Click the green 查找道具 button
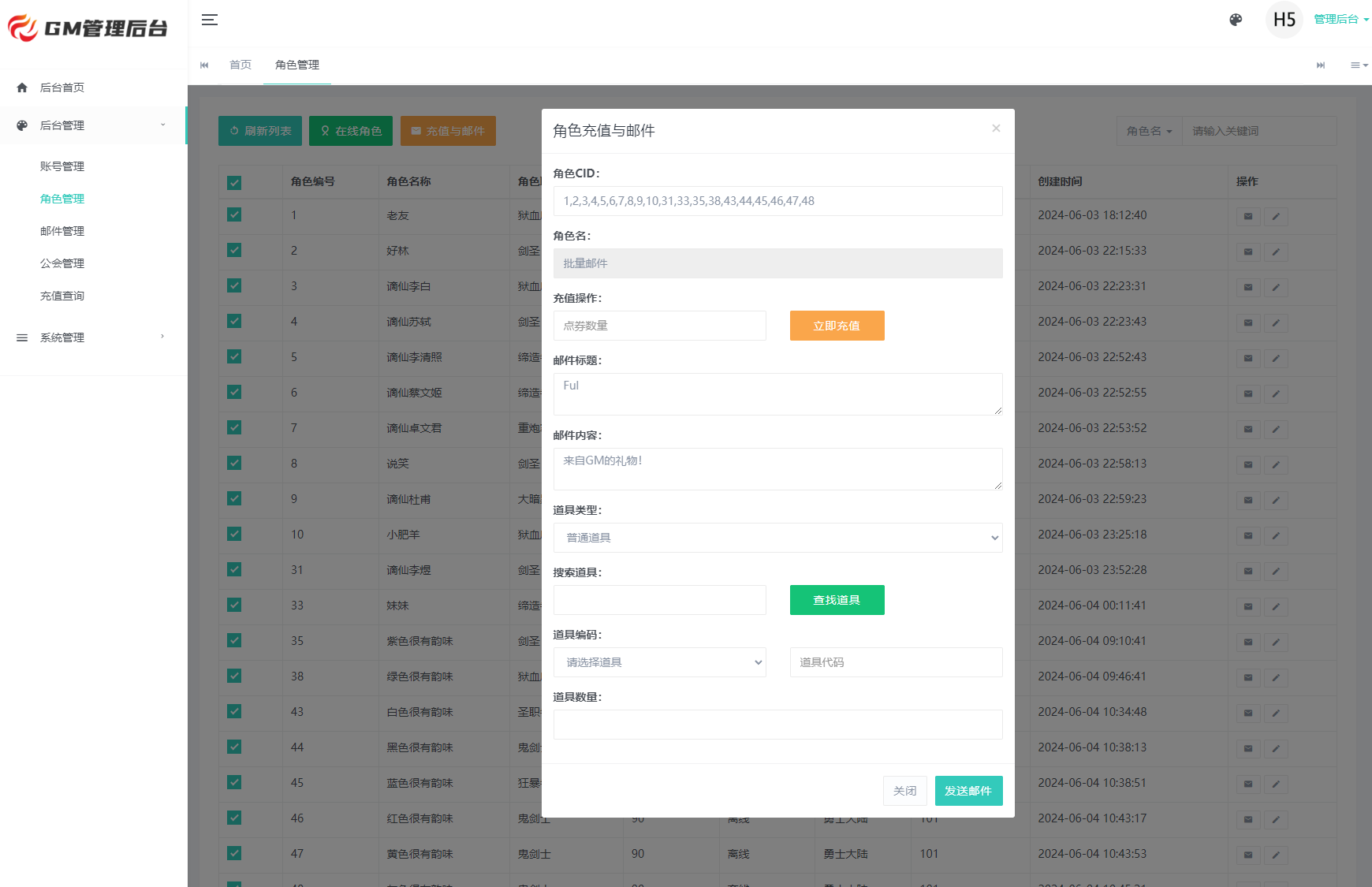The width and height of the screenshot is (1372, 887). (837, 600)
